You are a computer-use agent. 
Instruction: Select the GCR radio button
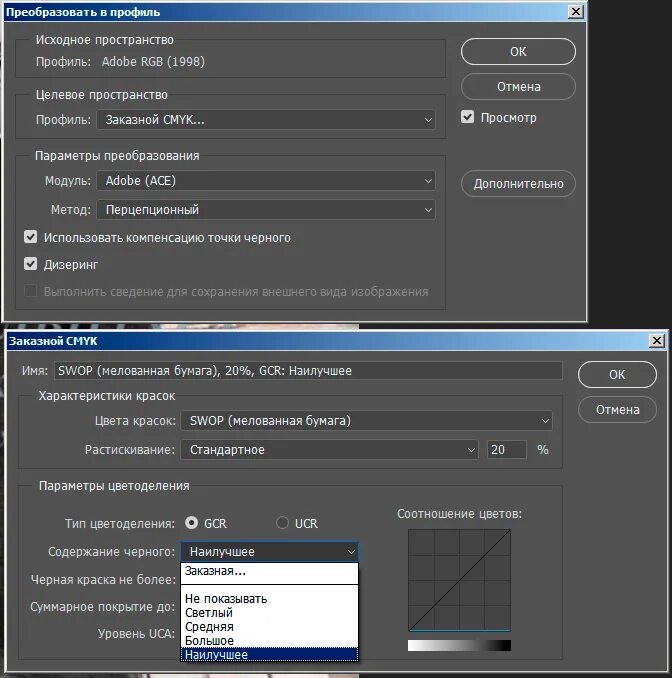(x=192, y=523)
